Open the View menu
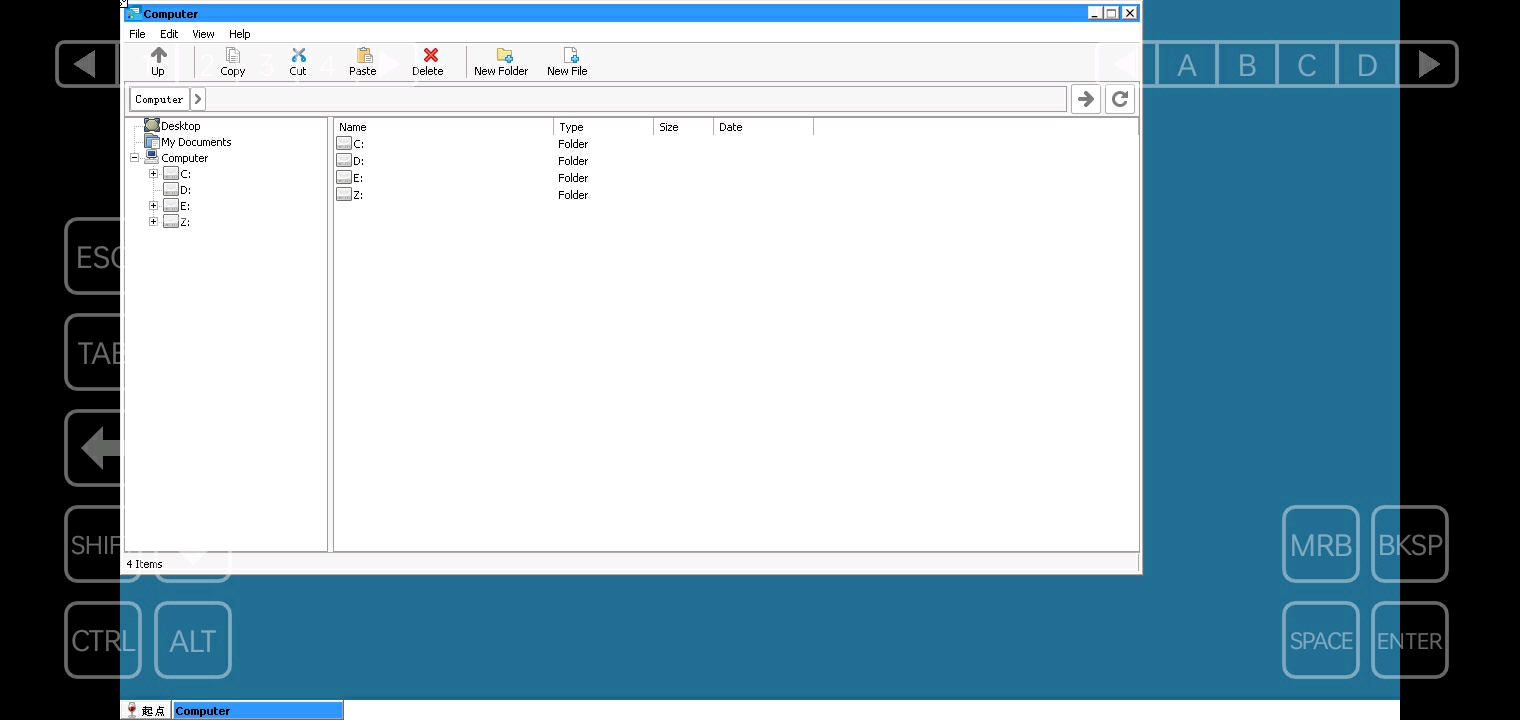The width and height of the screenshot is (1520, 720). pos(203,34)
